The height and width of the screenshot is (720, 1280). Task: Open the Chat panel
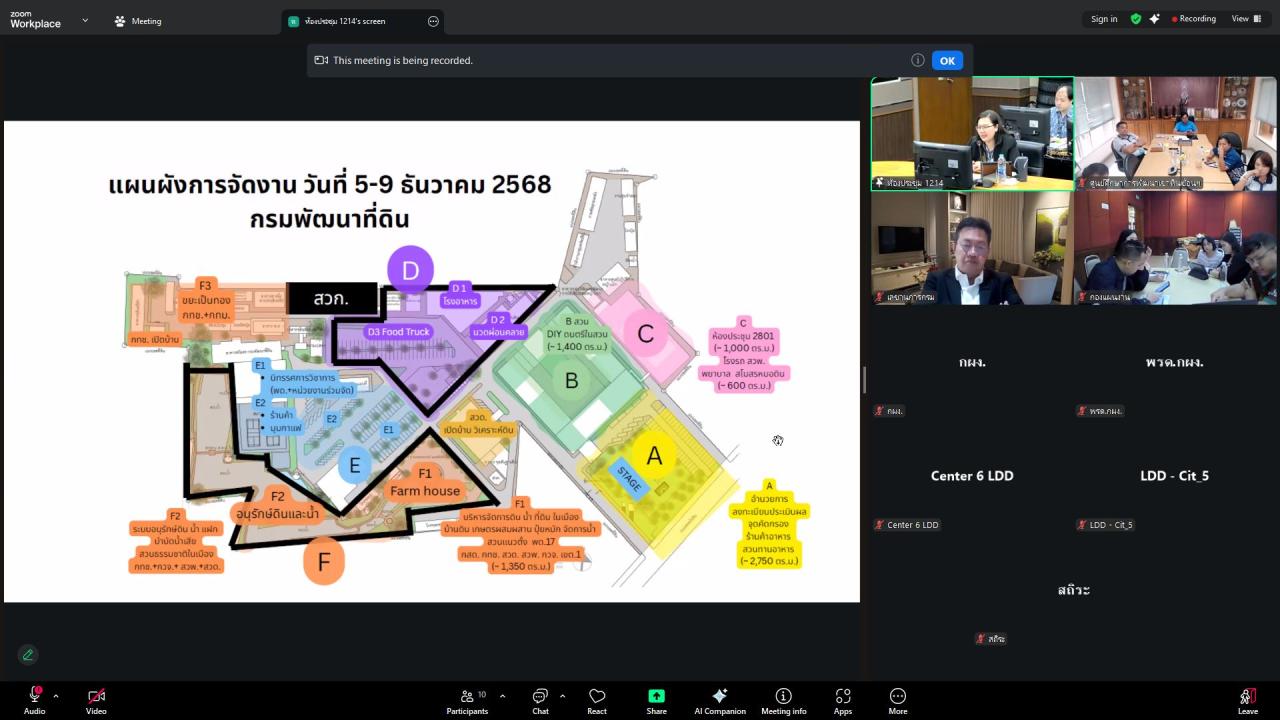(540, 700)
